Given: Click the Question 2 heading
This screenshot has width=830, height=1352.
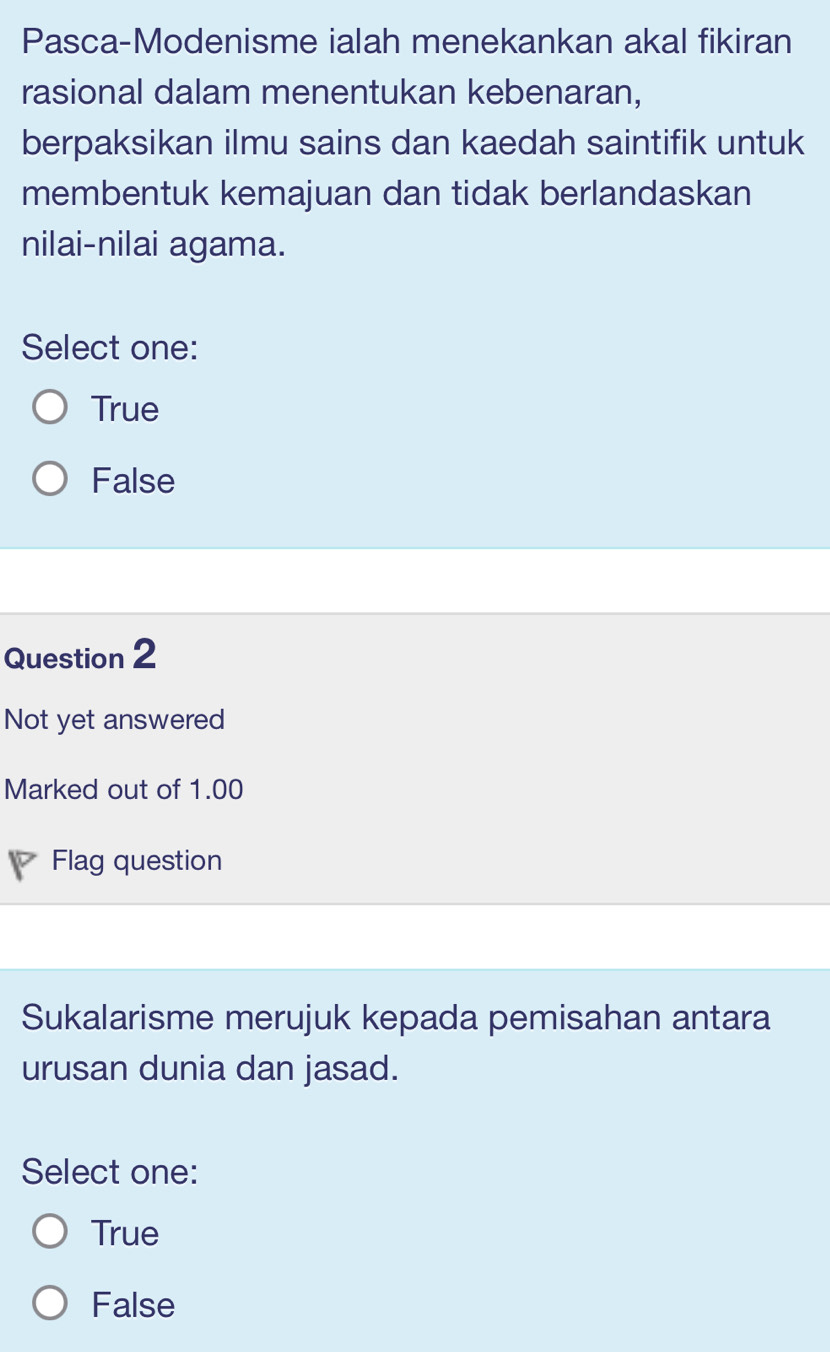Looking at the screenshot, I should pyautogui.click(x=80, y=656).
